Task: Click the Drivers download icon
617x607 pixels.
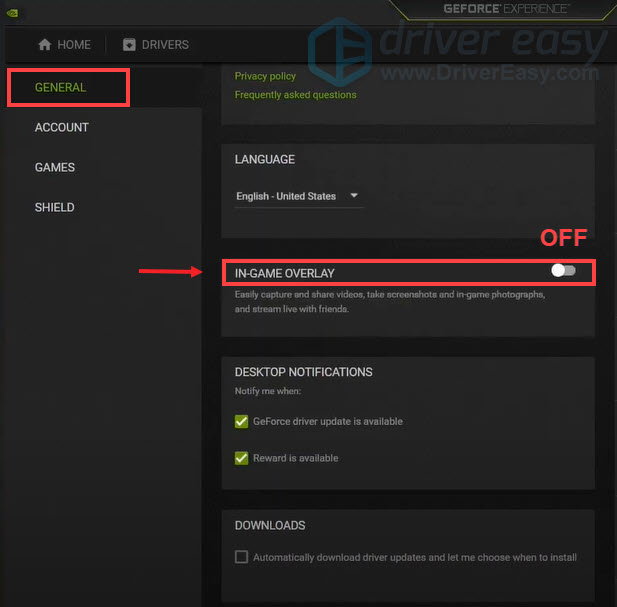Action: pyautogui.click(x=129, y=45)
